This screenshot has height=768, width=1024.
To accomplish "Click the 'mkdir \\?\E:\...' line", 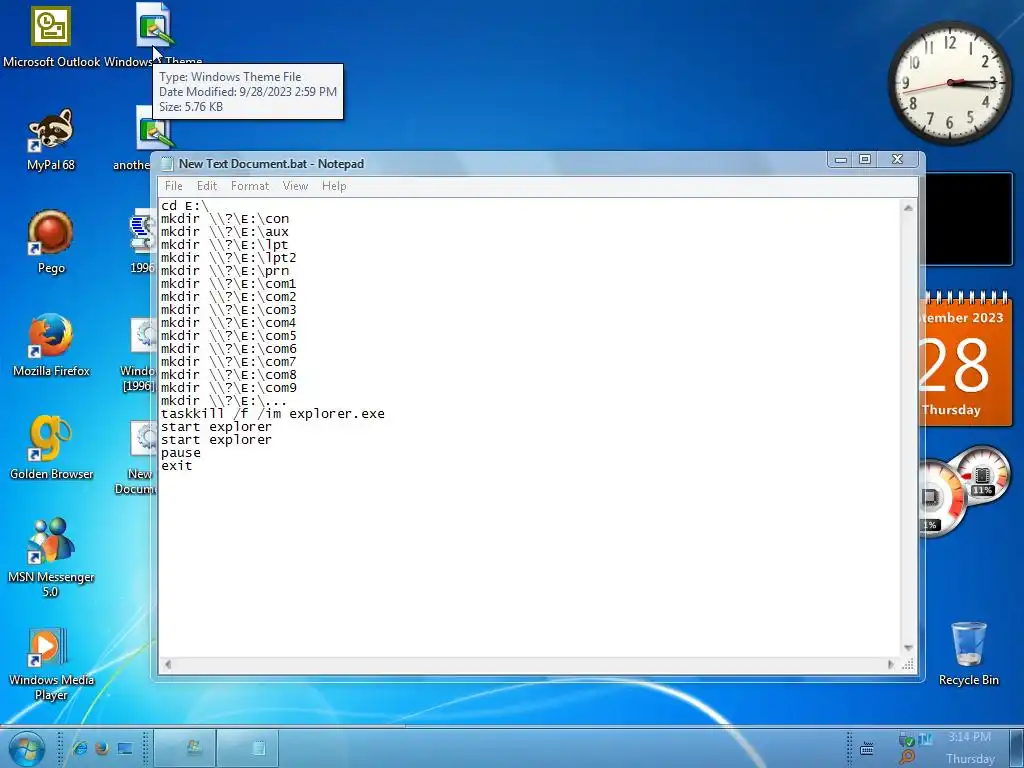I will pyautogui.click(x=224, y=400).
